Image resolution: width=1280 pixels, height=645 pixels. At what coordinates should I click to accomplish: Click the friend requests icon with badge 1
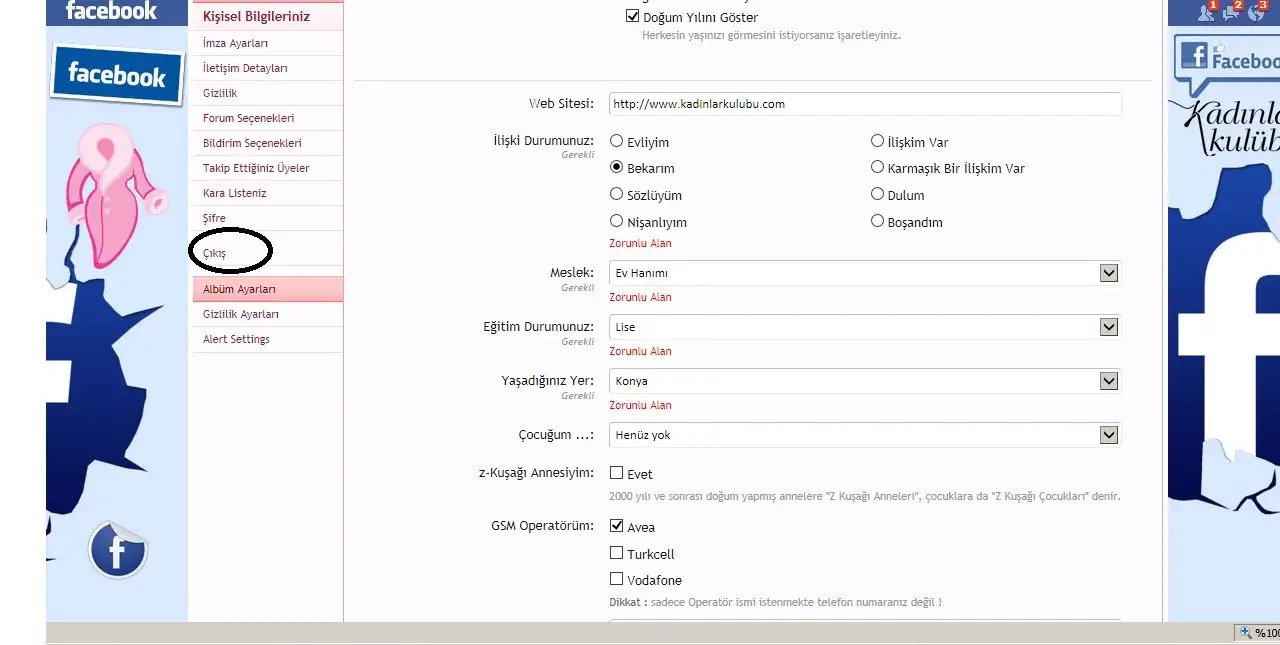coord(1206,11)
